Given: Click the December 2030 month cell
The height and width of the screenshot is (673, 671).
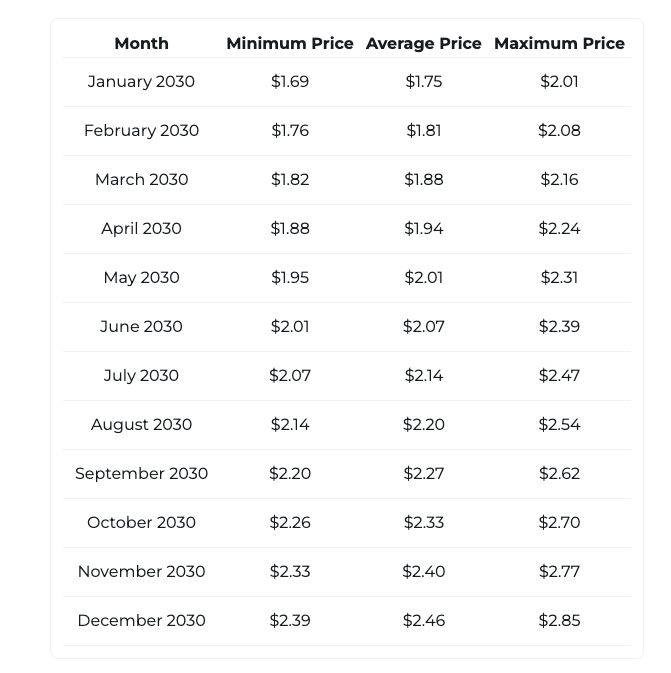Looking at the screenshot, I should [x=141, y=620].
